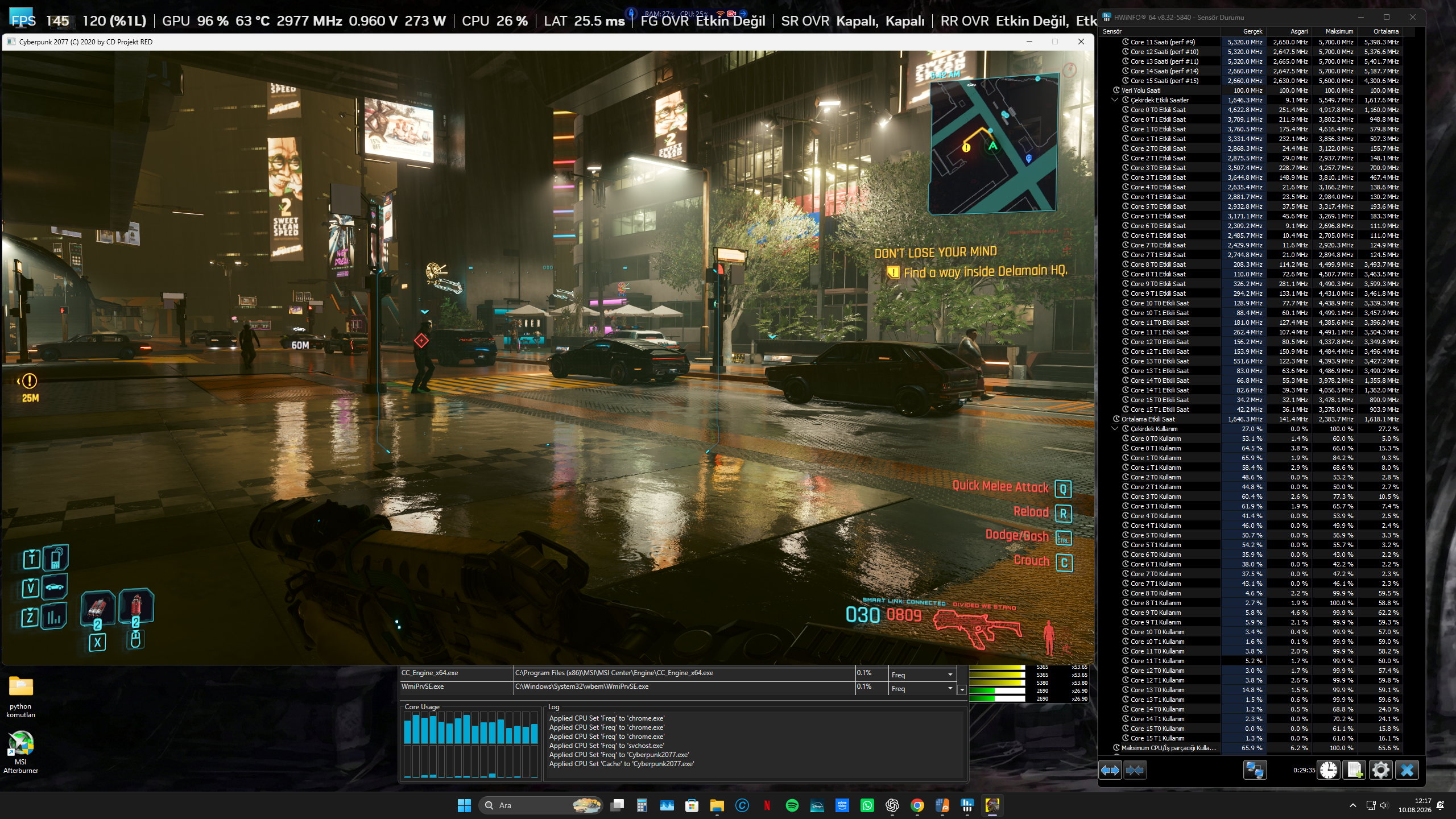The image size is (1456, 819).
Task: Open Disney+ from the taskbar
Action: click(x=817, y=805)
